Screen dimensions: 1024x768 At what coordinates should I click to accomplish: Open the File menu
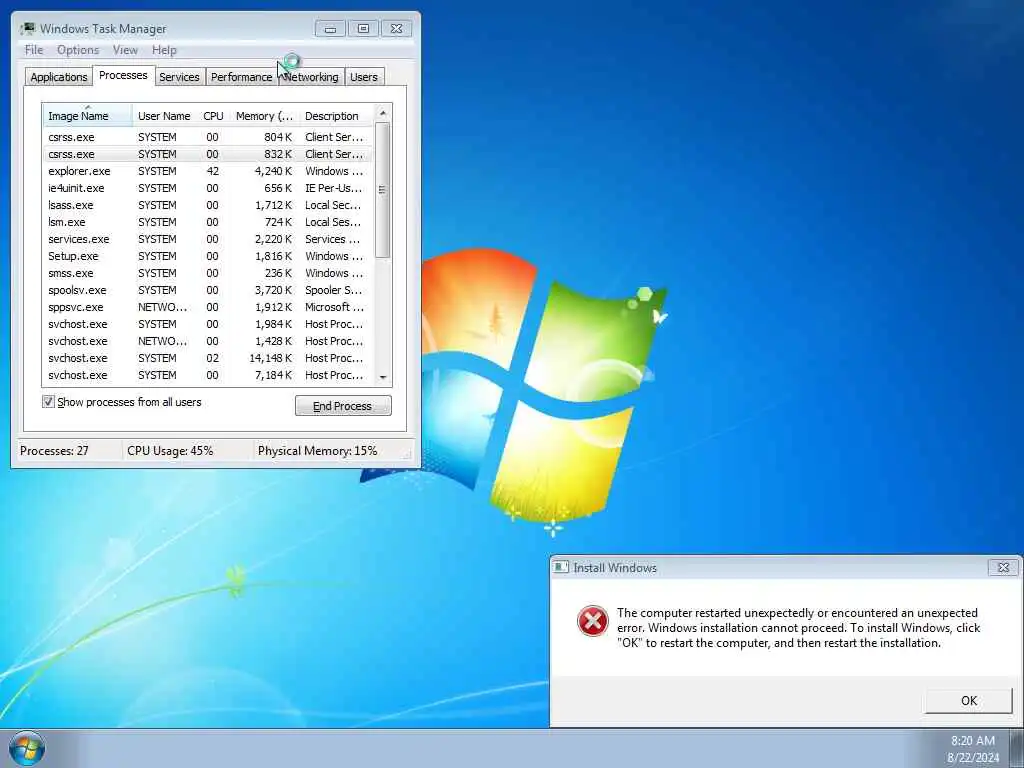(33, 50)
